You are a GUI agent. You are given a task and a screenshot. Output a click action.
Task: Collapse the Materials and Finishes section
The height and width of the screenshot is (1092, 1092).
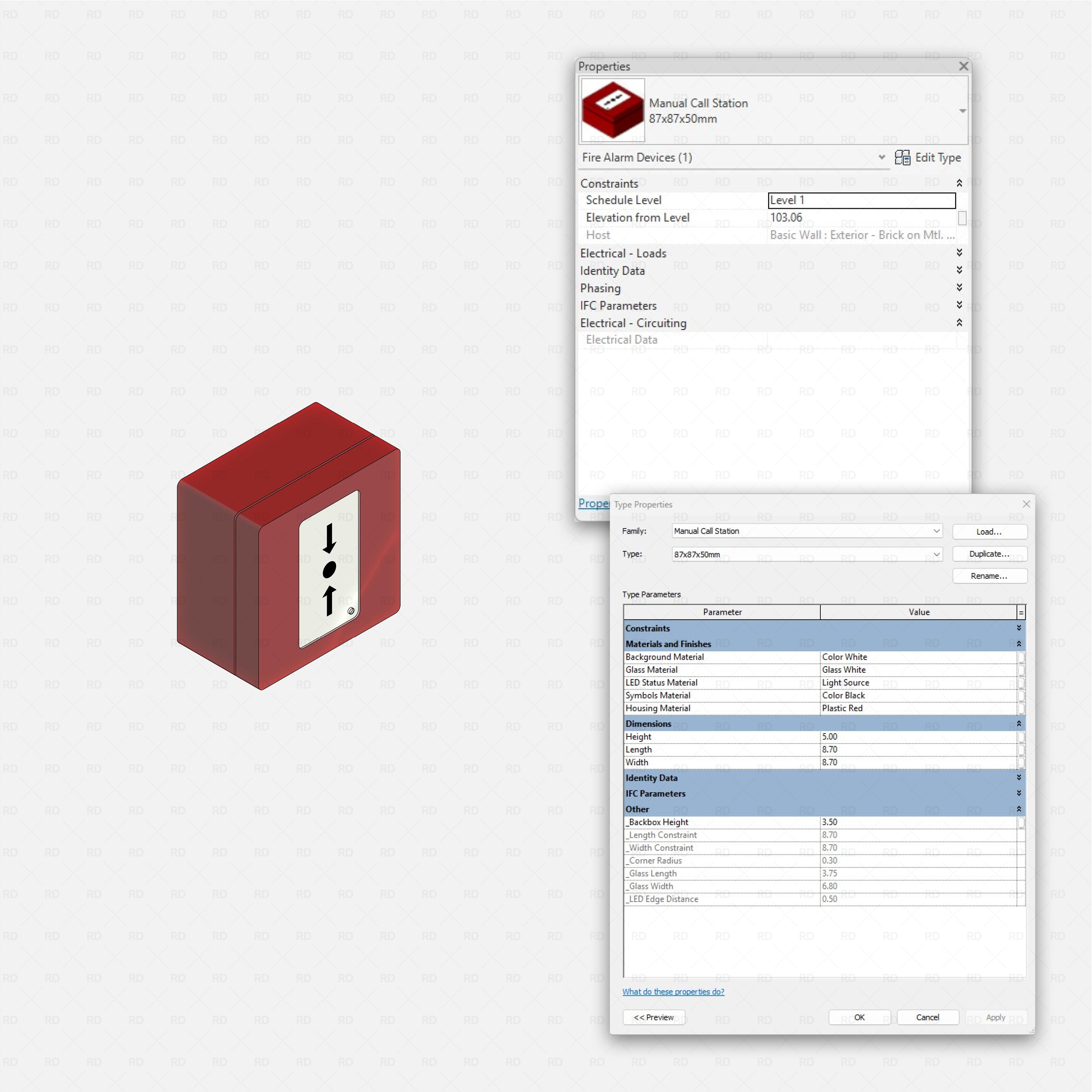(1019, 644)
